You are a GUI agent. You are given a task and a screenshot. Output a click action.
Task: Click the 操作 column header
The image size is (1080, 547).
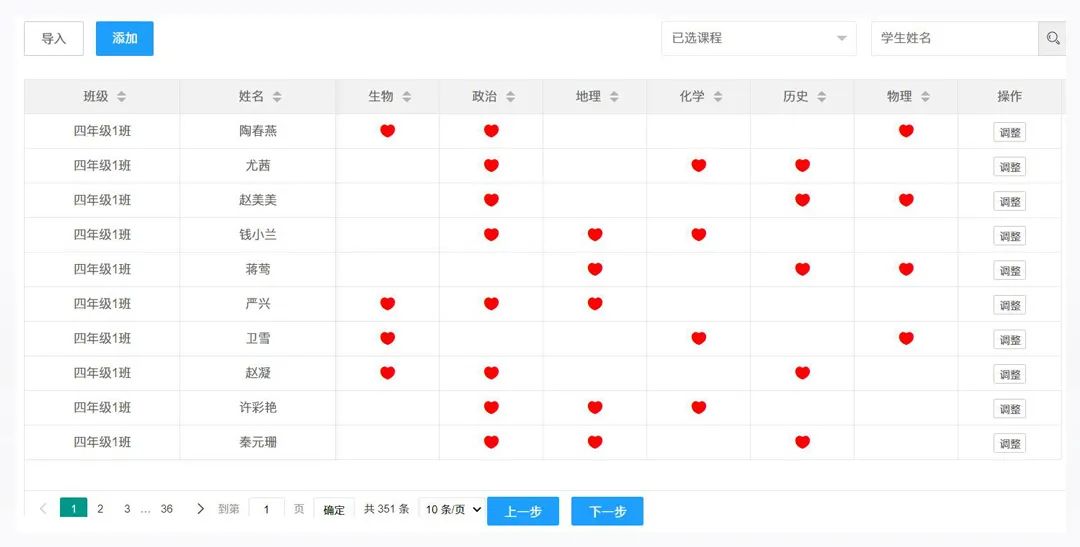click(x=1009, y=96)
